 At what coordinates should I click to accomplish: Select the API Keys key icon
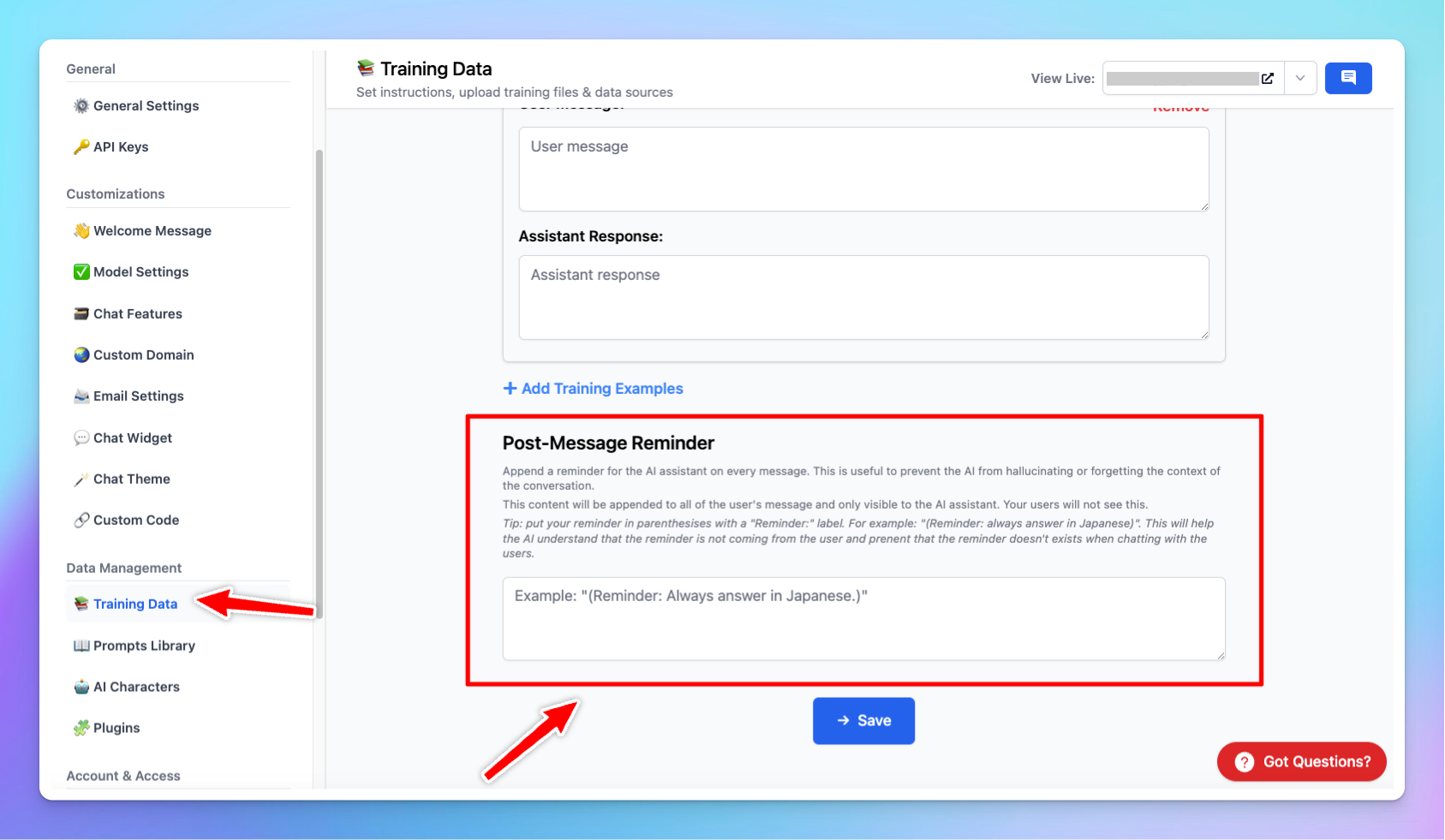pos(81,146)
